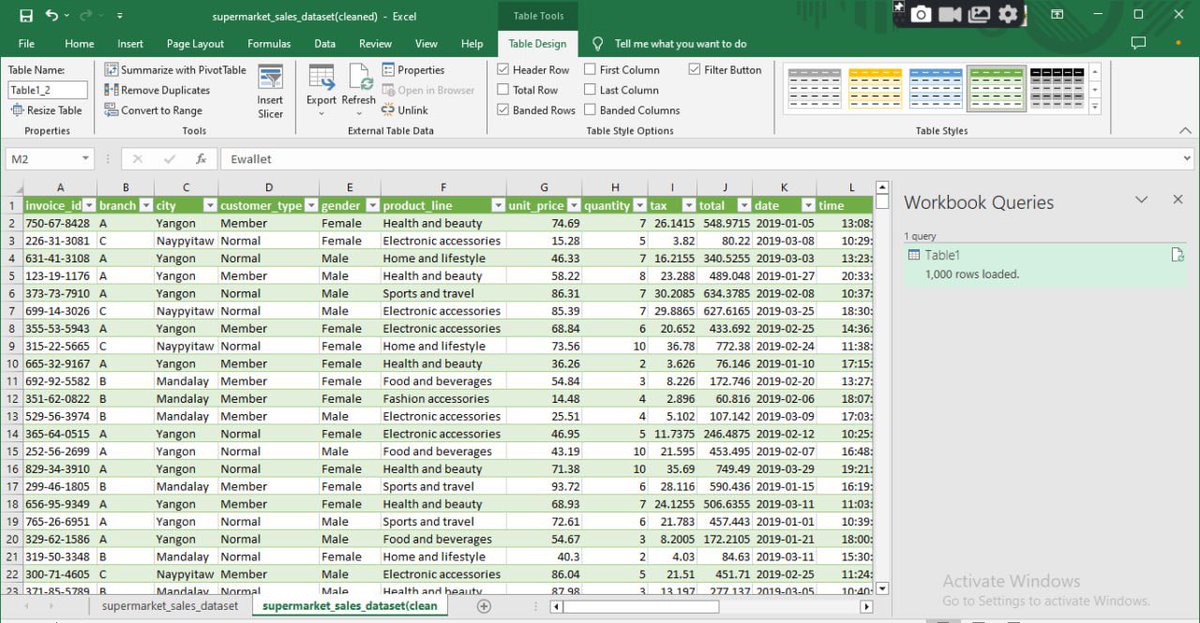
Task: Apply the yellow table style
Action: tap(876, 88)
